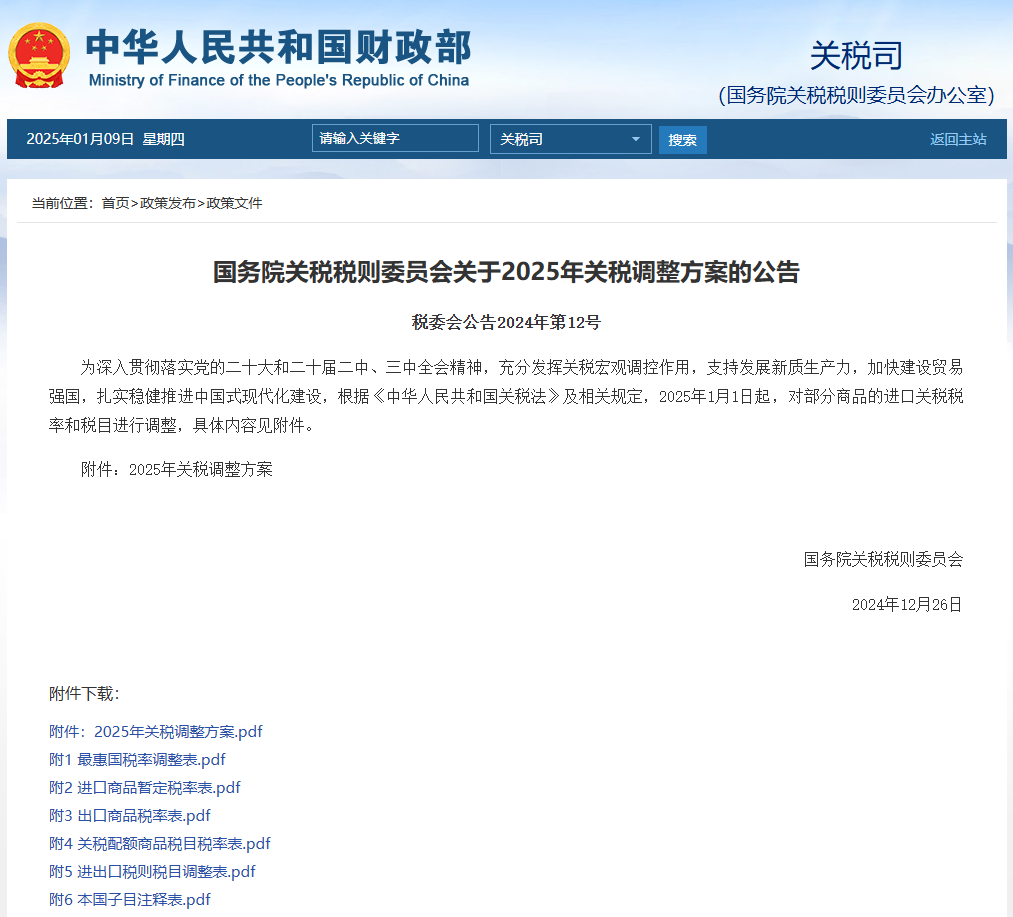This screenshot has width=1013, height=917.
Task: Download 附5 进出口税则税目调整表.pdf
Action: click(x=152, y=871)
